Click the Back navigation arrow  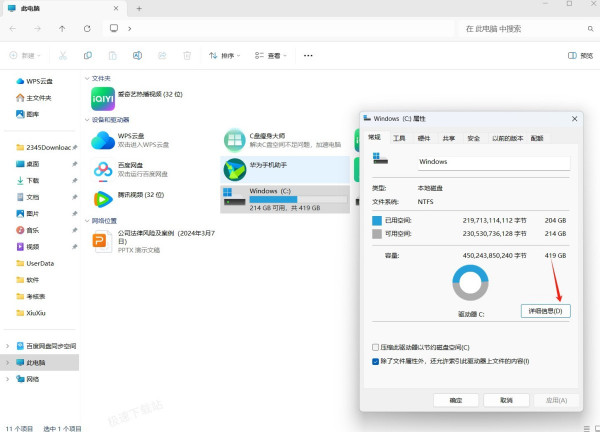pos(13,29)
